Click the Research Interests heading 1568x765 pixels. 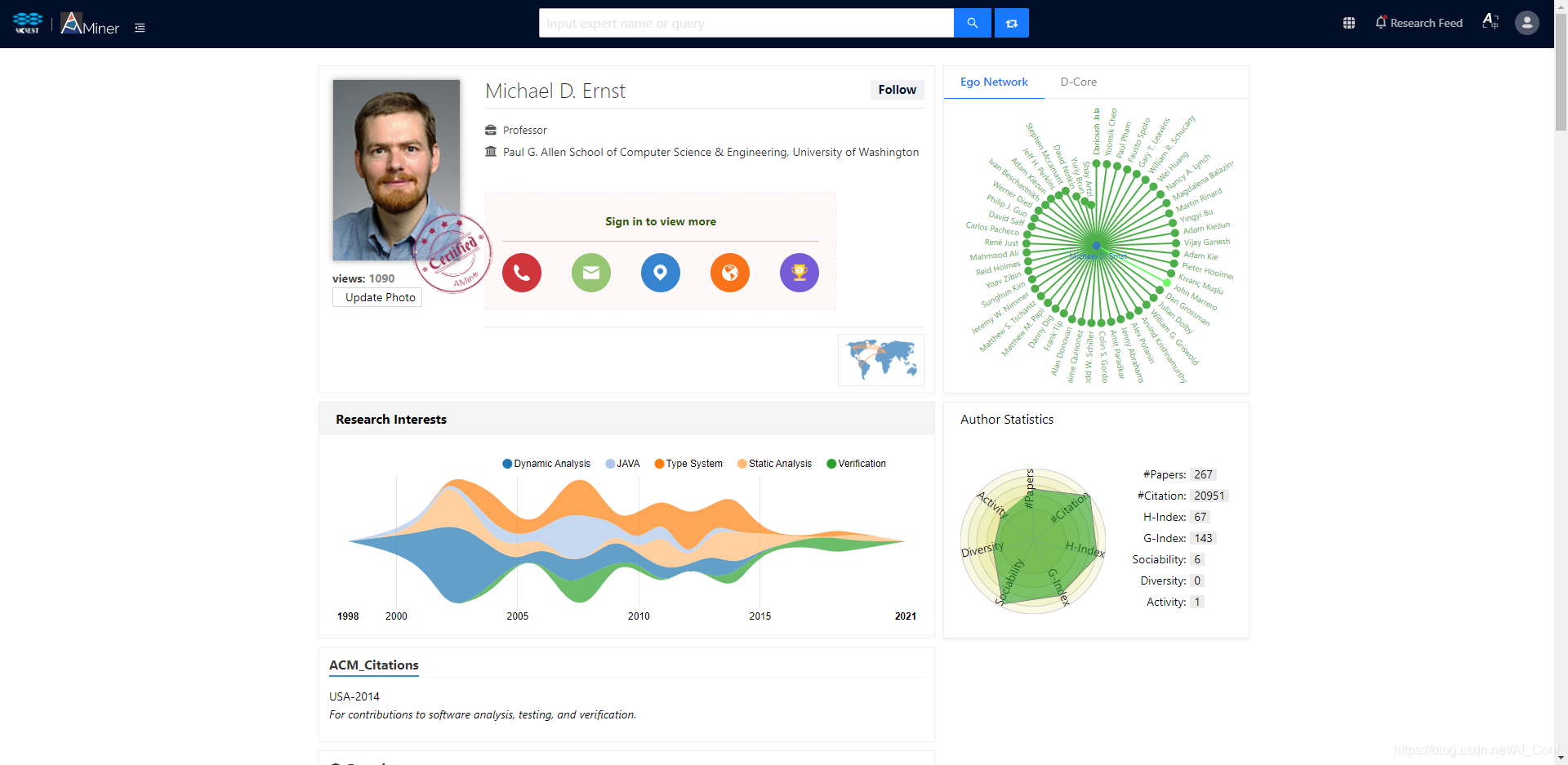(x=391, y=420)
